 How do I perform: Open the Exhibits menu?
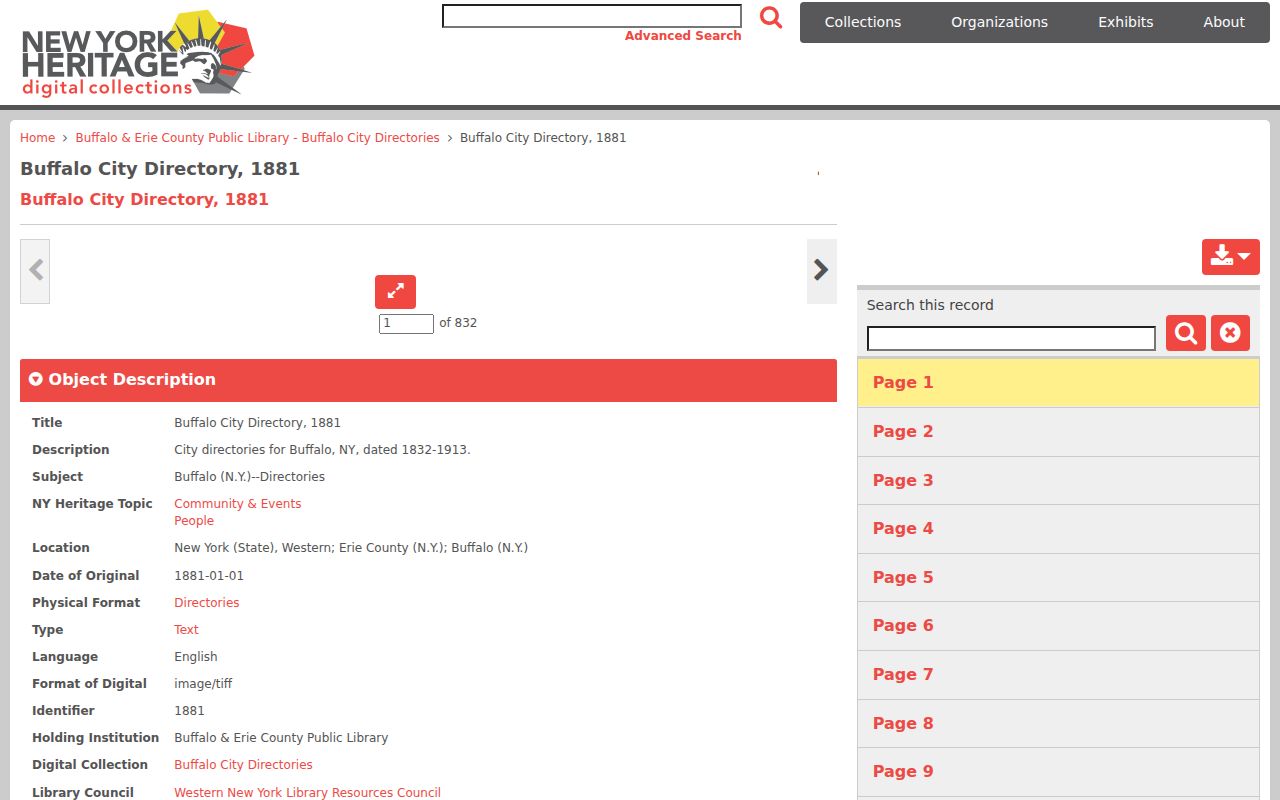pyautogui.click(x=1126, y=22)
